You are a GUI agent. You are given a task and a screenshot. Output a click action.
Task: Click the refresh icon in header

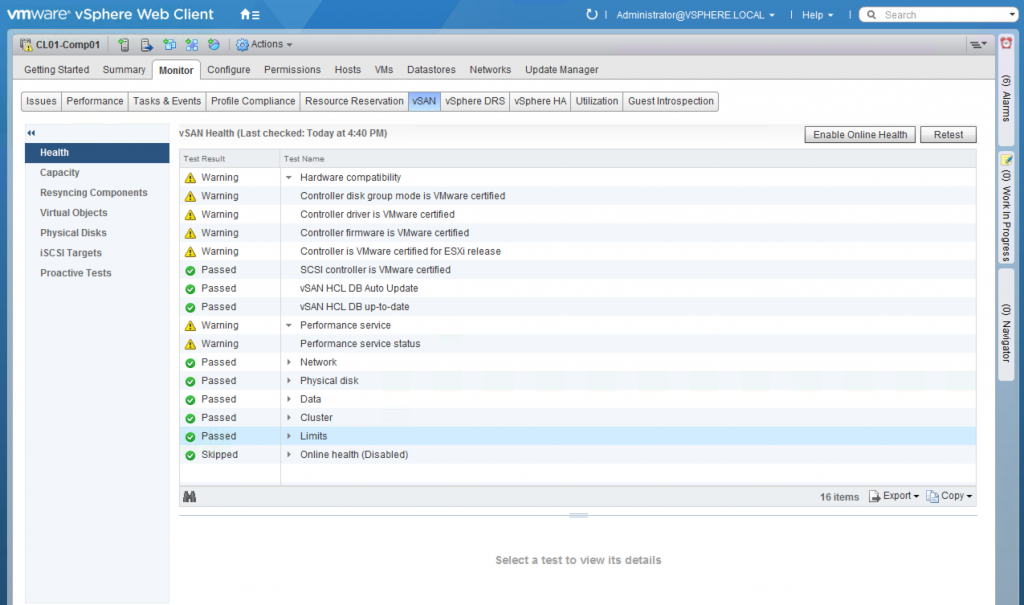pyautogui.click(x=592, y=14)
